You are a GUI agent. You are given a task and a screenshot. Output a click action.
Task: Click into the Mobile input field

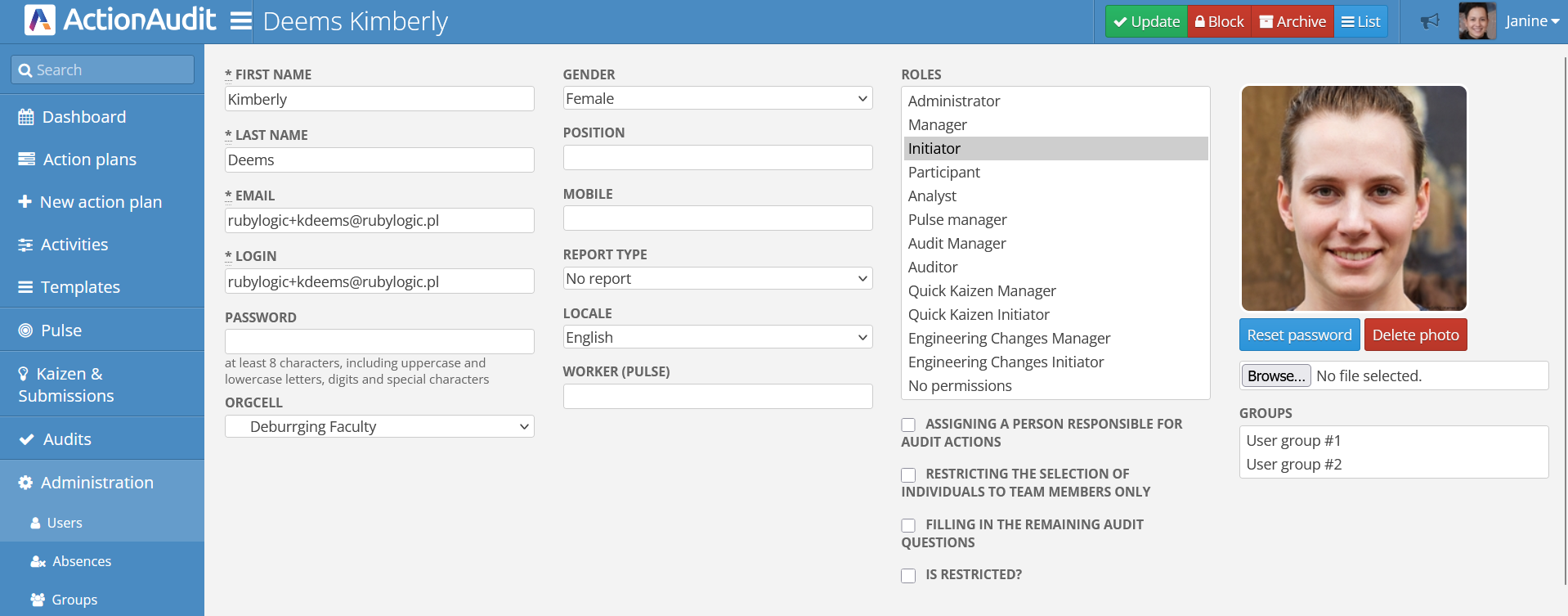[x=717, y=218]
